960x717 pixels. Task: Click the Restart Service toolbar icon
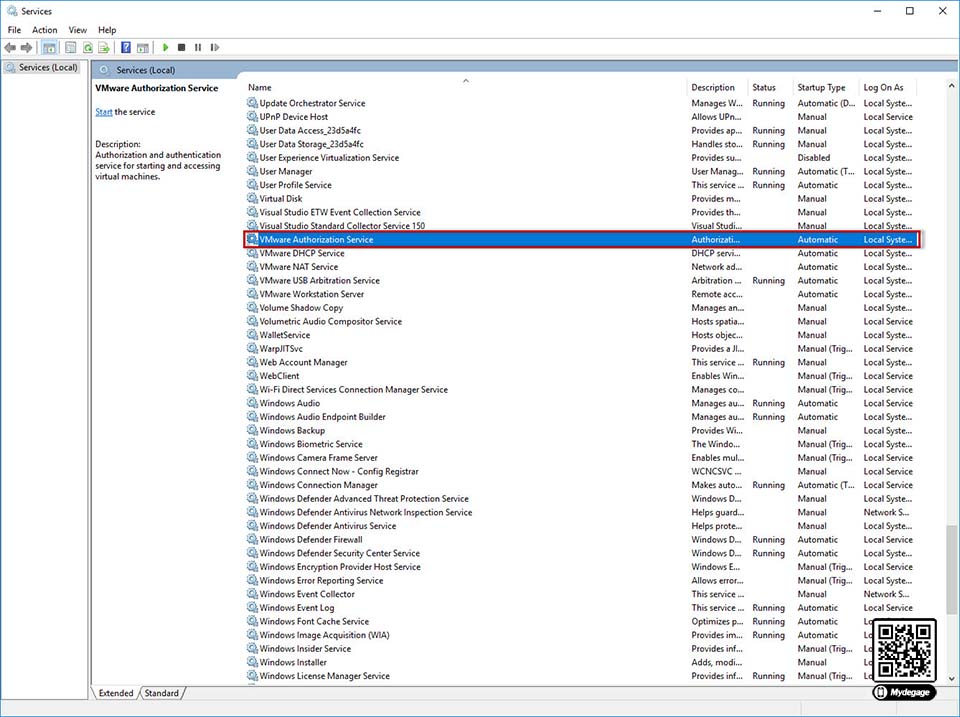[x=214, y=47]
